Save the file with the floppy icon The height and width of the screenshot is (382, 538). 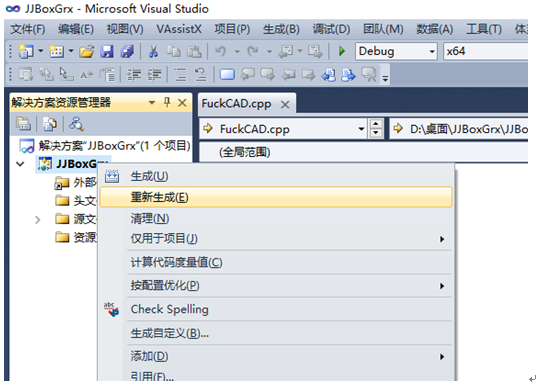coord(107,51)
